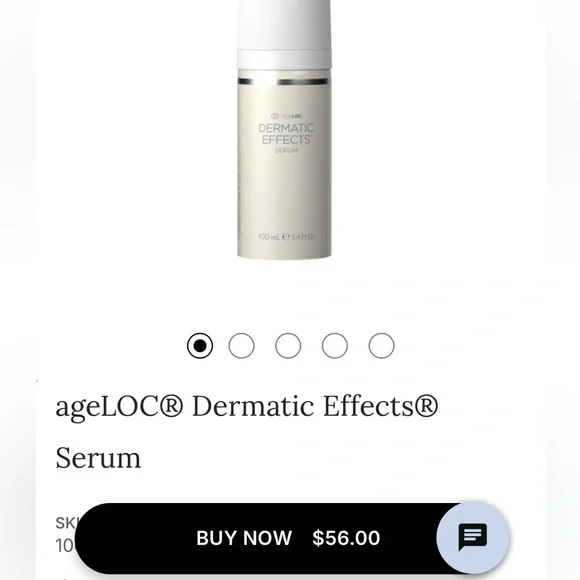Tap the $56.00 price in buy bar
The width and height of the screenshot is (580, 580).
coord(346,538)
